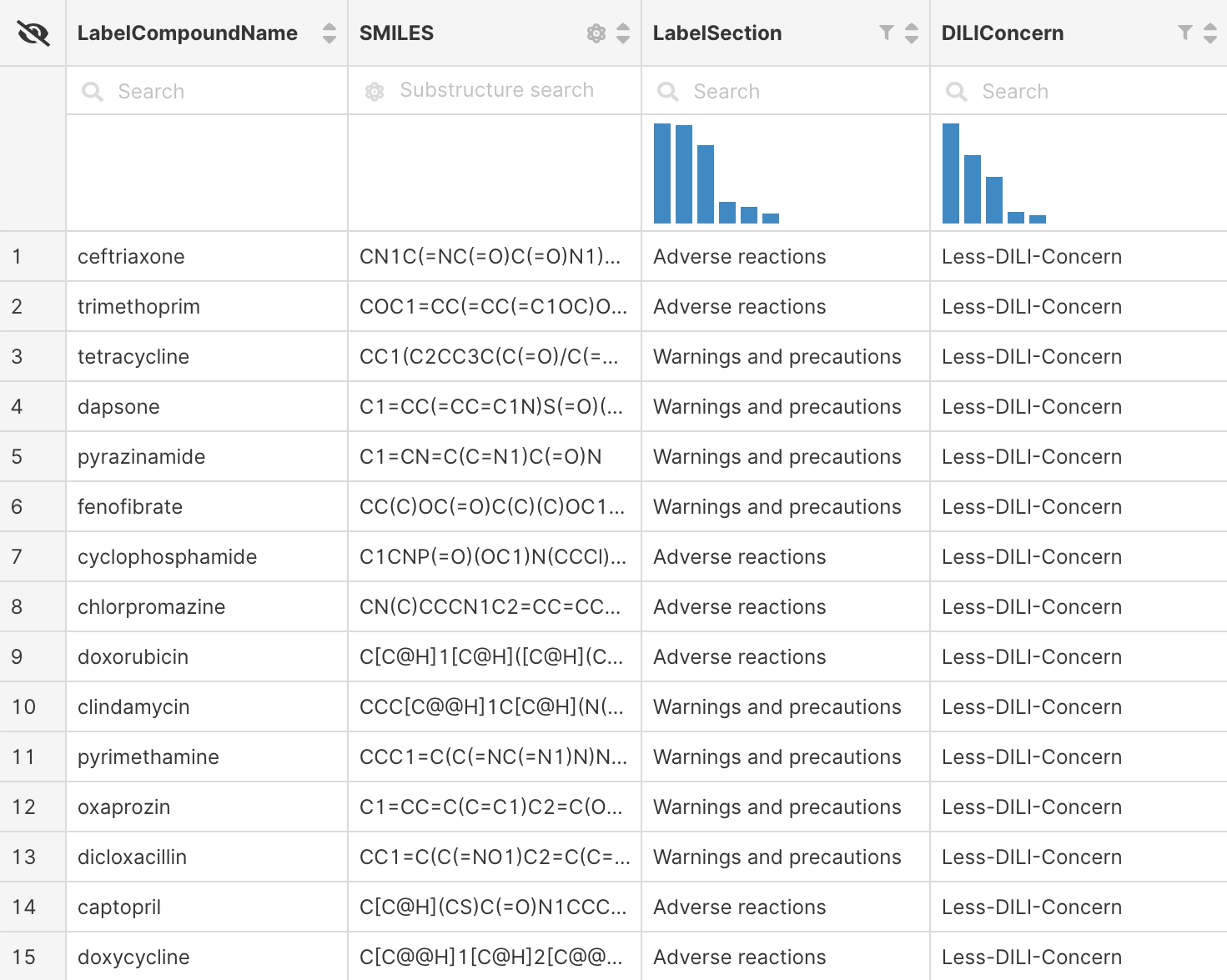Image resolution: width=1227 pixels, height=980 pixels.
Task: Select the pyrazinamide cell
Action: tap(207, 456)
